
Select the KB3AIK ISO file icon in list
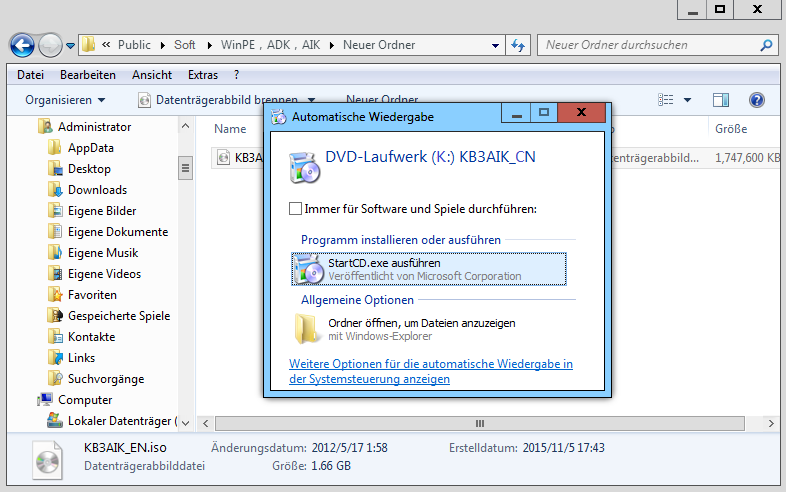pos(224,157)
